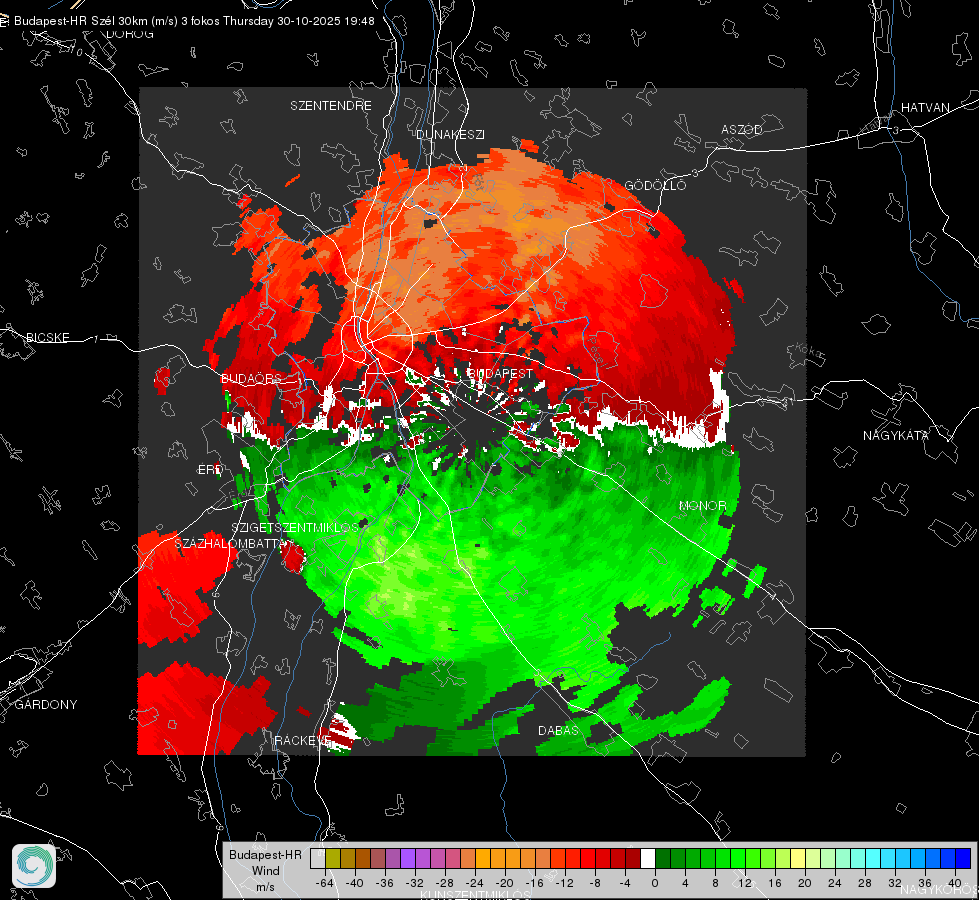Select the pale yellow legend swatch

(x=798, y=859)
